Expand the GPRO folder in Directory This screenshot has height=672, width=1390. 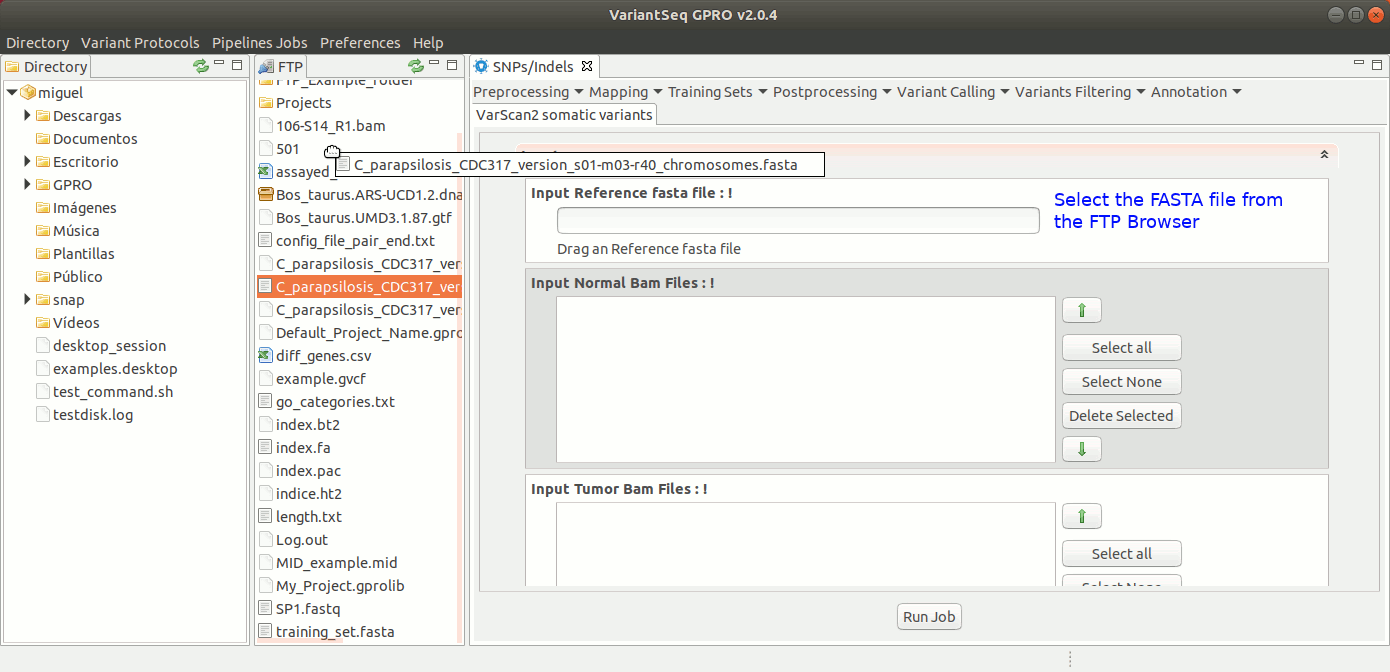pyautogui.click(x=28, y=185)
